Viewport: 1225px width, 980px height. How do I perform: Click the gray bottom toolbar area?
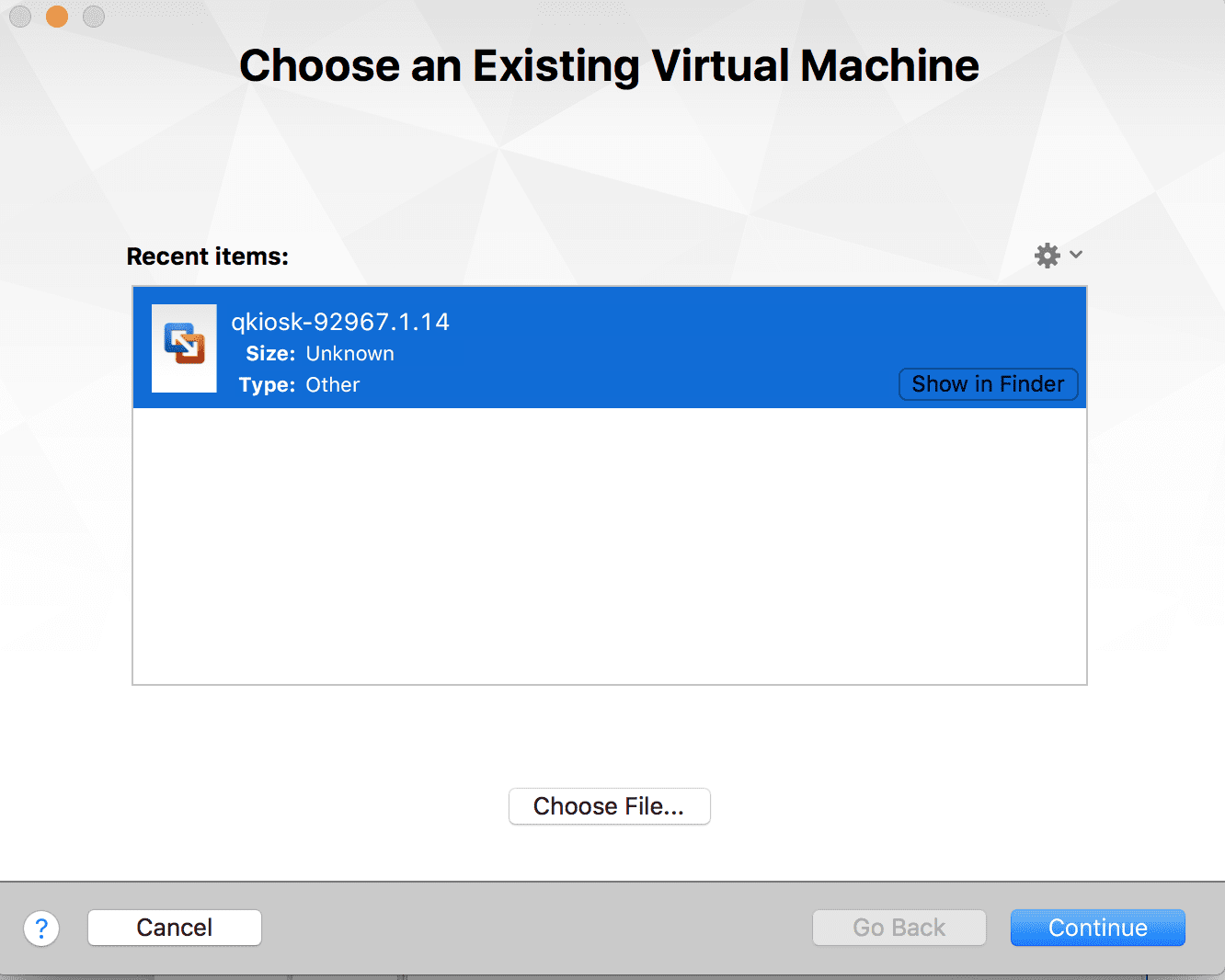(x=552, y=927)
